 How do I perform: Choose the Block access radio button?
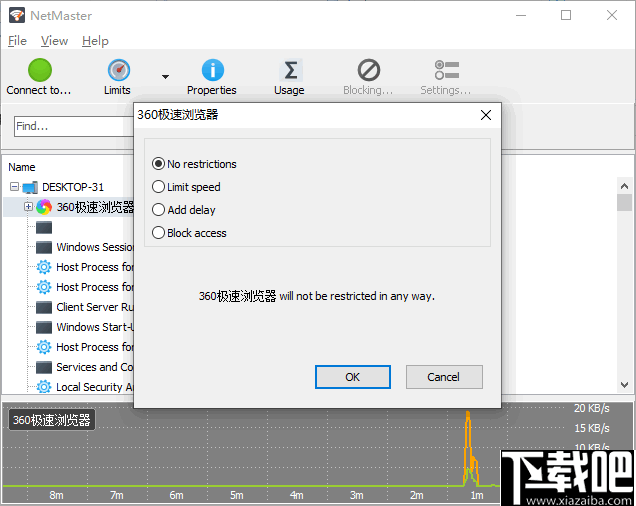tap(158, 233)
